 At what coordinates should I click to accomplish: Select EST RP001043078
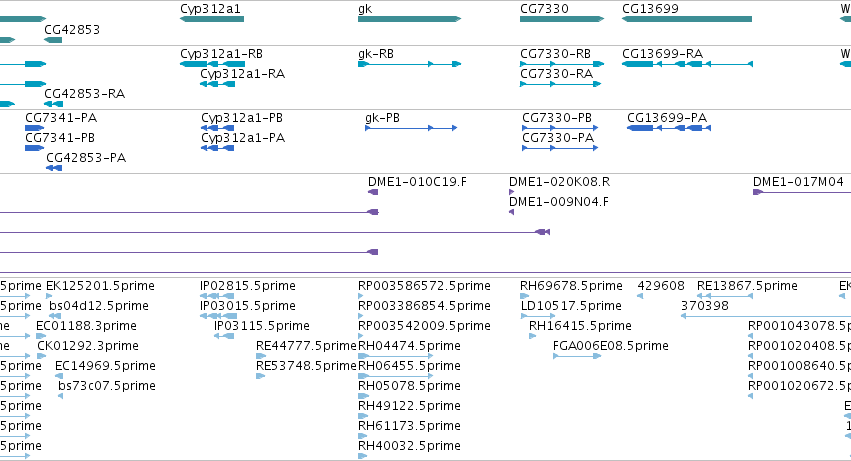(799, 326)
